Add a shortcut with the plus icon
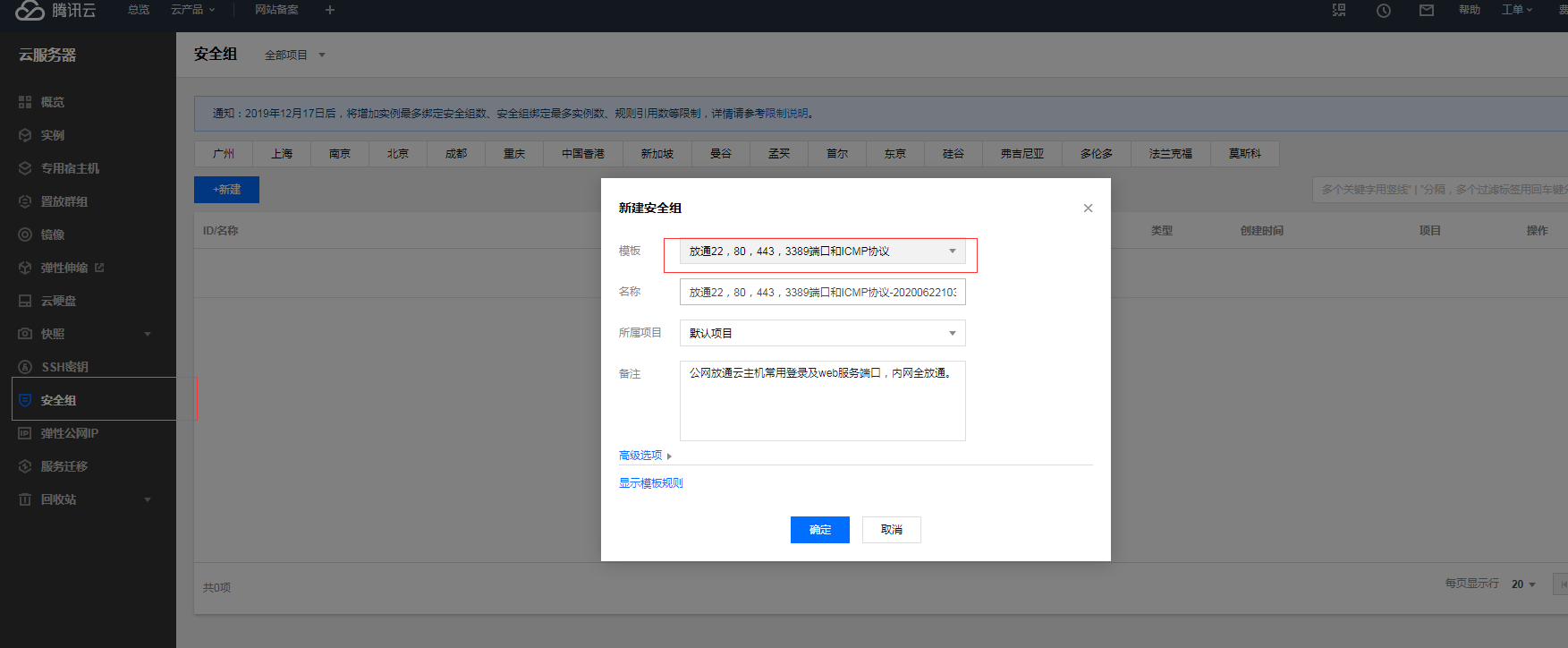Image resolution: width=1568 pixels, height=648 pixels. 330,10
